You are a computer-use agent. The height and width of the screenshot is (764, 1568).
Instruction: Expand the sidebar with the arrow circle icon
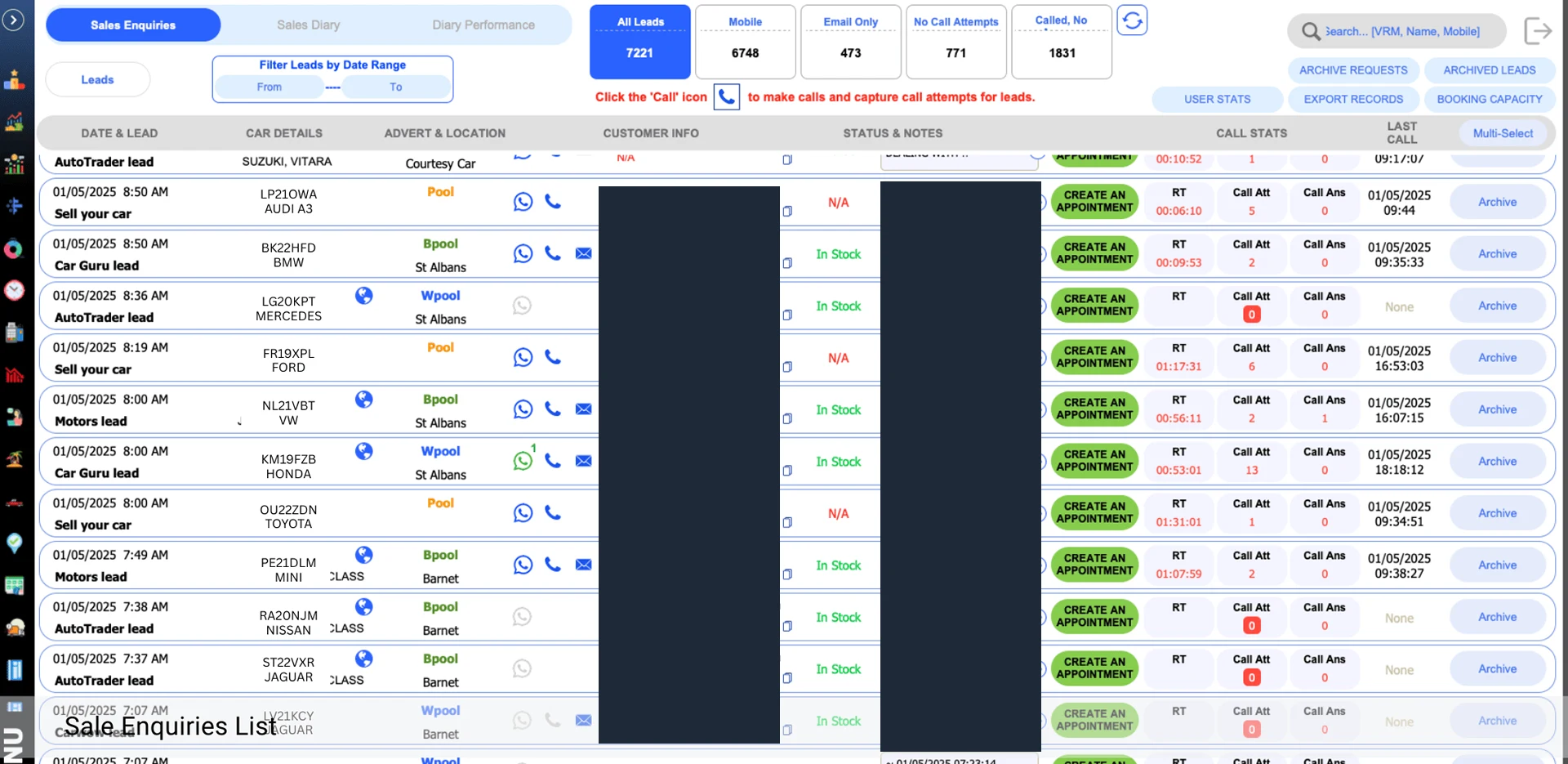point(13,20)
